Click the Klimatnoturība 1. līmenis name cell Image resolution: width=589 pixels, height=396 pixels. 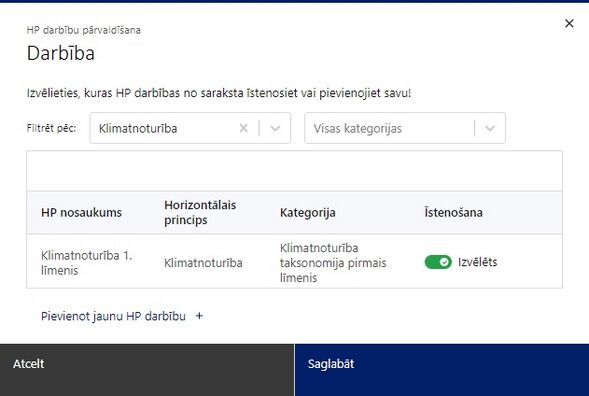tap(86, 263)
